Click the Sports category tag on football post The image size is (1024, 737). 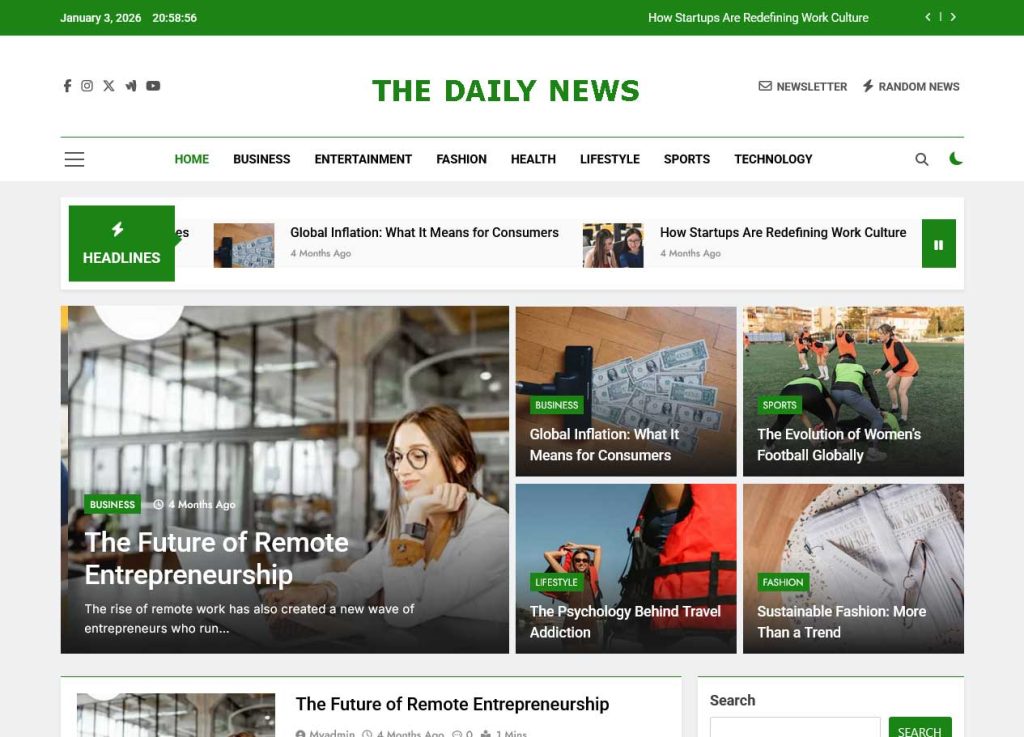(x=779, y=405)
